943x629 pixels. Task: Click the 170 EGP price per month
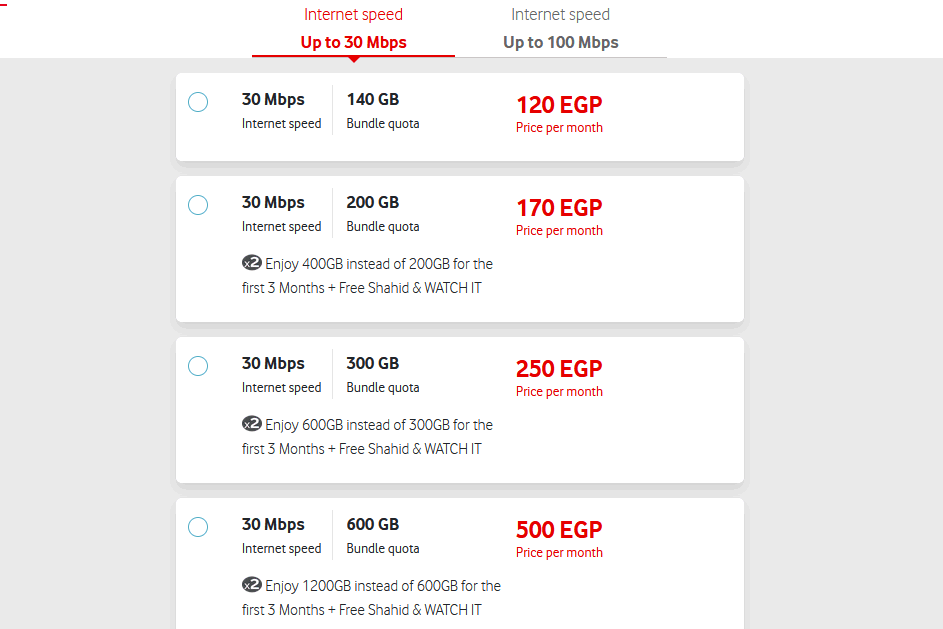559,208
